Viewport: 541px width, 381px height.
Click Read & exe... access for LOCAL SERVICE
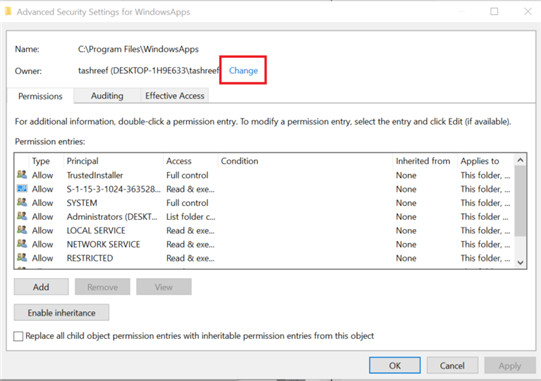coord(190,230)
